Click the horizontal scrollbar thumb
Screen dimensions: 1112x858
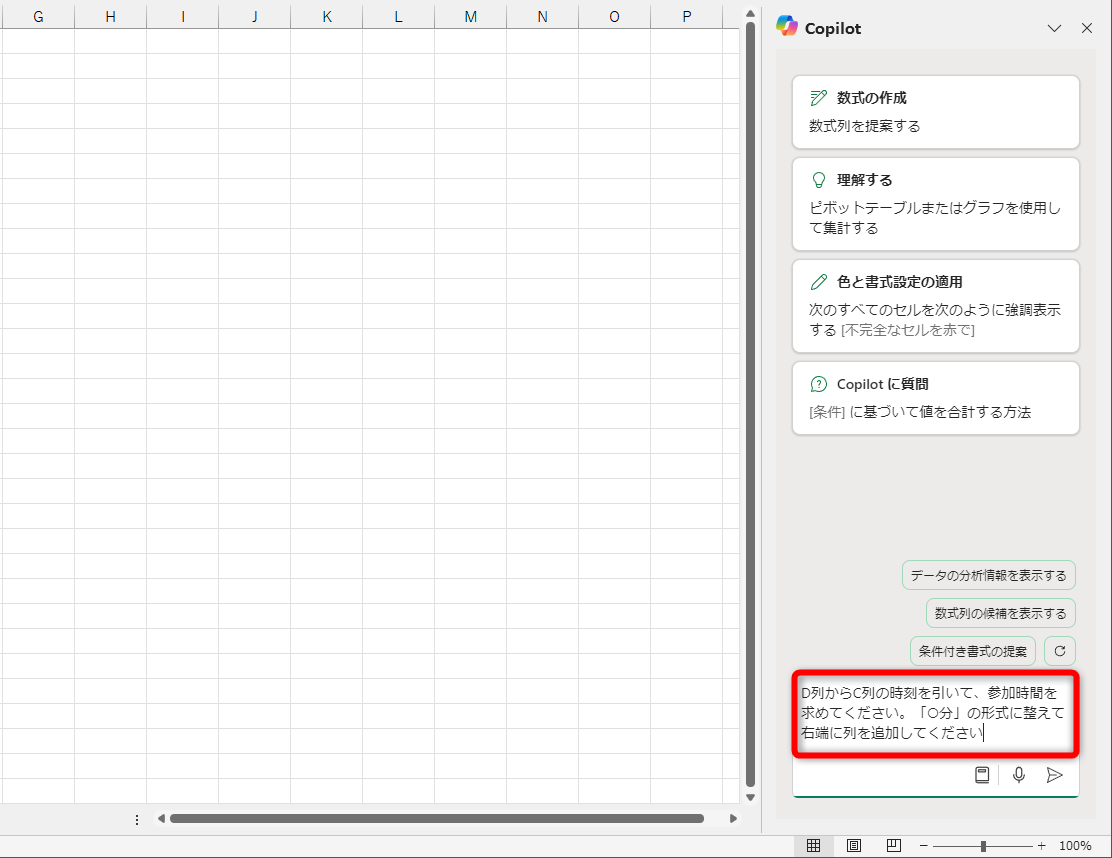pos(437,818)
